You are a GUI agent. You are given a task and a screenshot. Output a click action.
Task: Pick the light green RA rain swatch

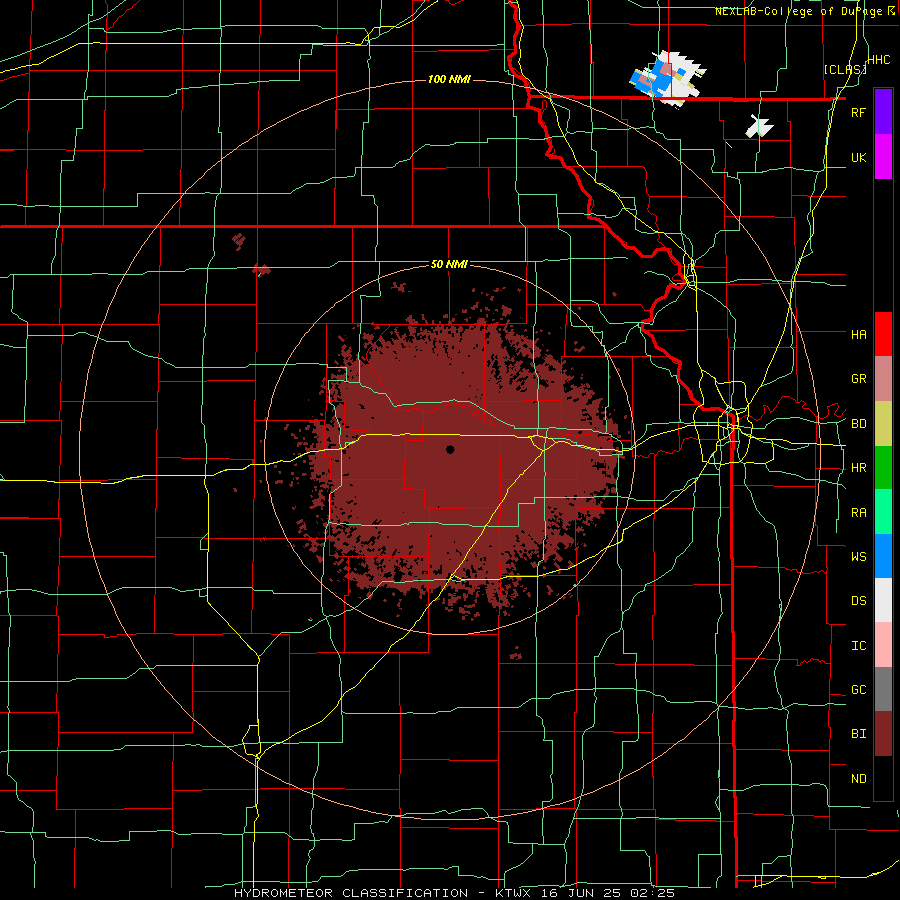pos(883,512)
